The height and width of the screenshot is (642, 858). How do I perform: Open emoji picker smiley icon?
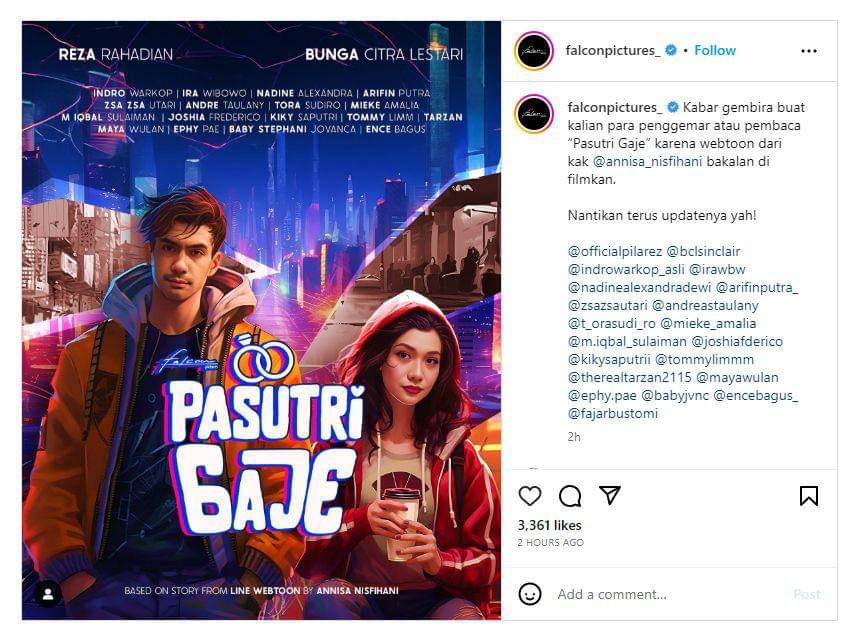point(529,594)
